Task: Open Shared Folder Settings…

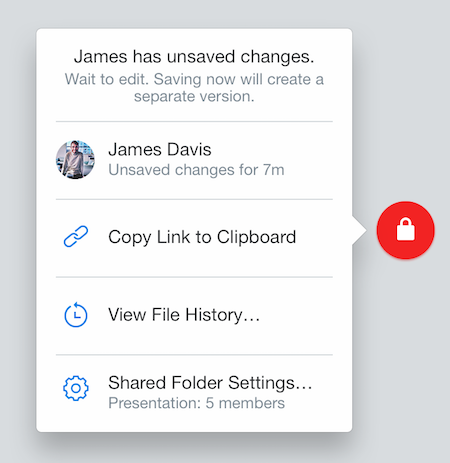Action: click(194, 392)
